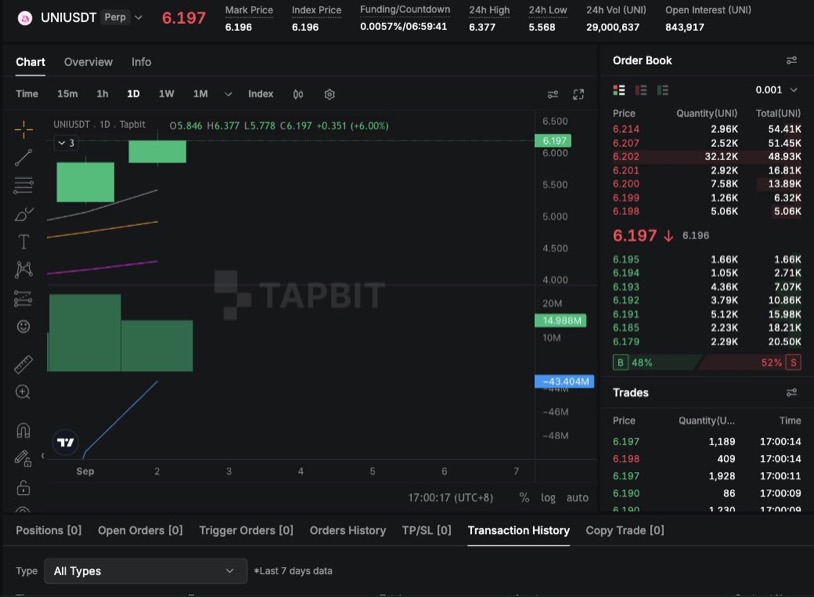Click the buy/sell 48% 52% ratio bar
The height and width of the screenshot is (597, 814).
707,362
